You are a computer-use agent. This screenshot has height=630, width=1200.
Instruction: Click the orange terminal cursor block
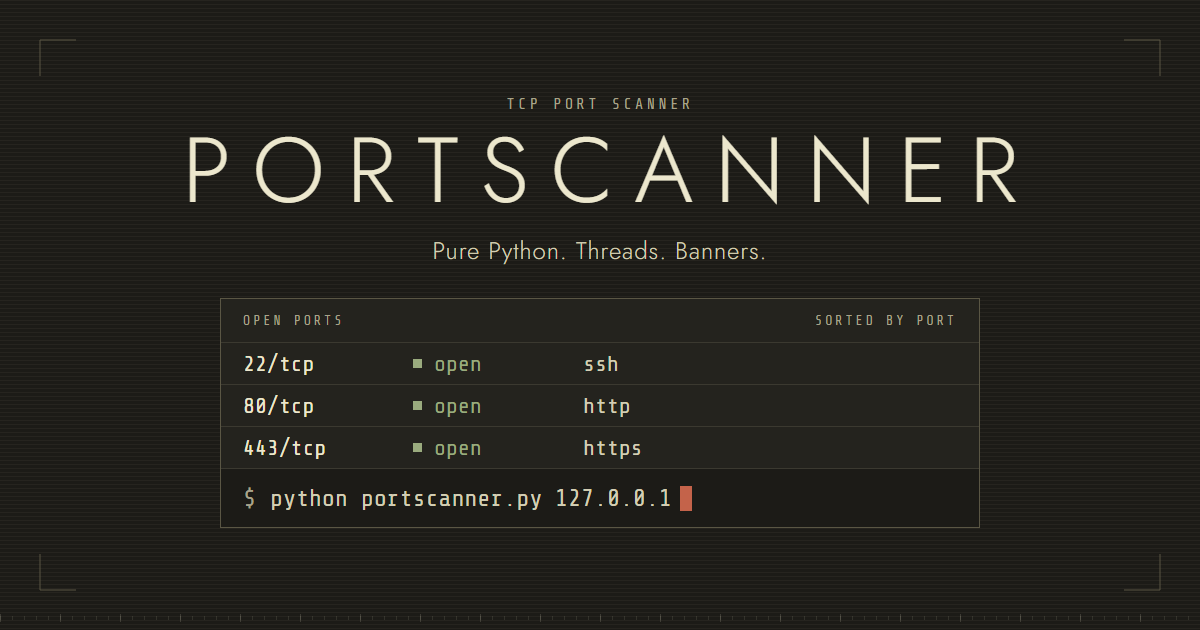pyautogui.click(x=686, y=498)
